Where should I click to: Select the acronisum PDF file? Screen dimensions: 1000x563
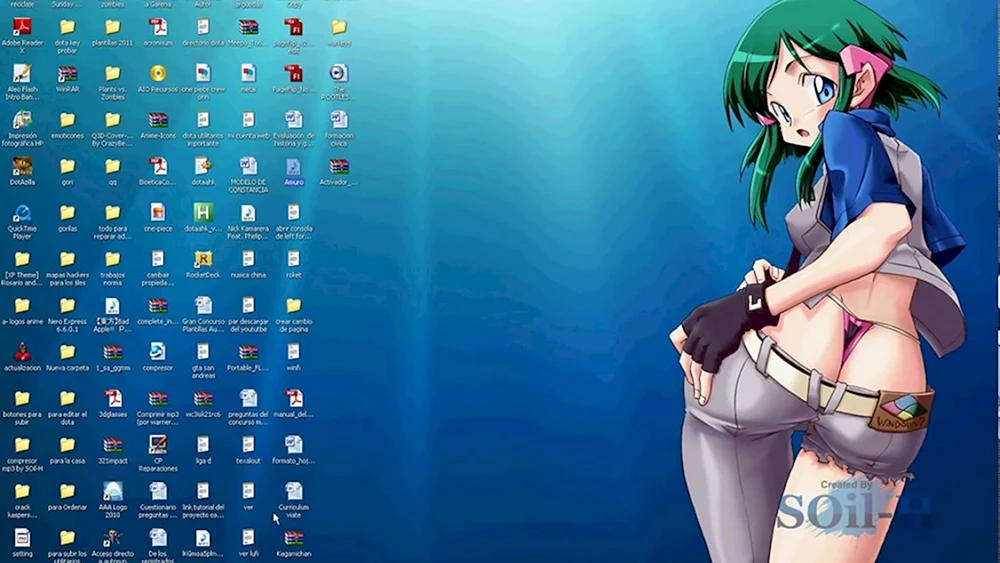coord(158,27)
